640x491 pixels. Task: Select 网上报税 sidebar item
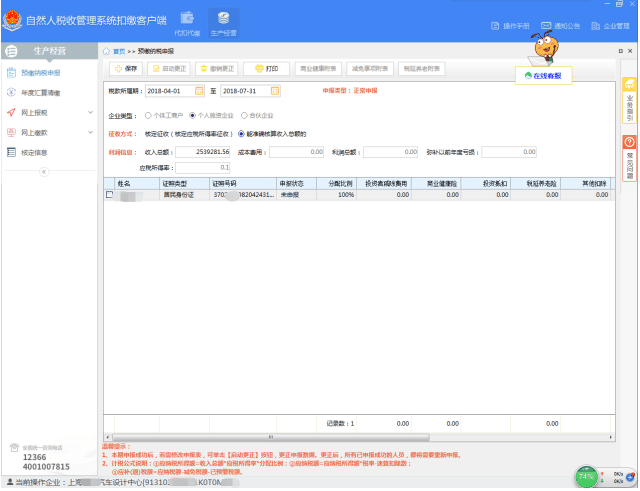click(x=34, y=113)
